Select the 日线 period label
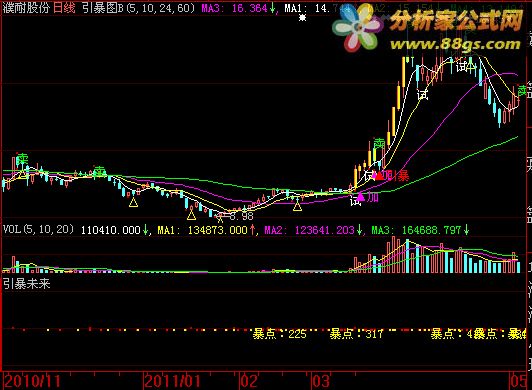Image resolution: width=532 pixels, height=390 pixels. [x=64, y=8]
